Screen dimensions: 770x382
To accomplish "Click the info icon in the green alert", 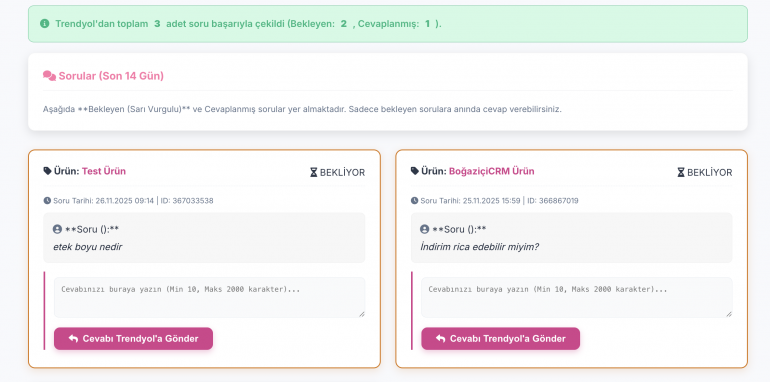I will [x=45, y=24].
